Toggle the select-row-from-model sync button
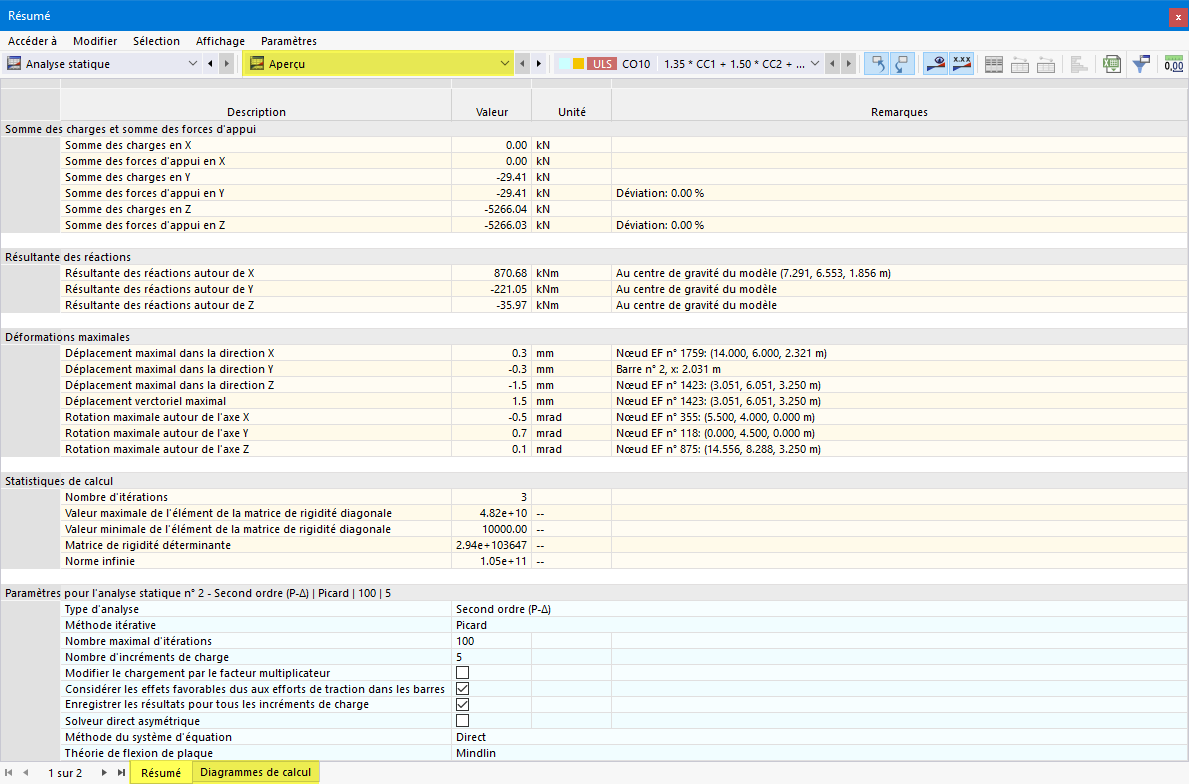 point(902,64)
